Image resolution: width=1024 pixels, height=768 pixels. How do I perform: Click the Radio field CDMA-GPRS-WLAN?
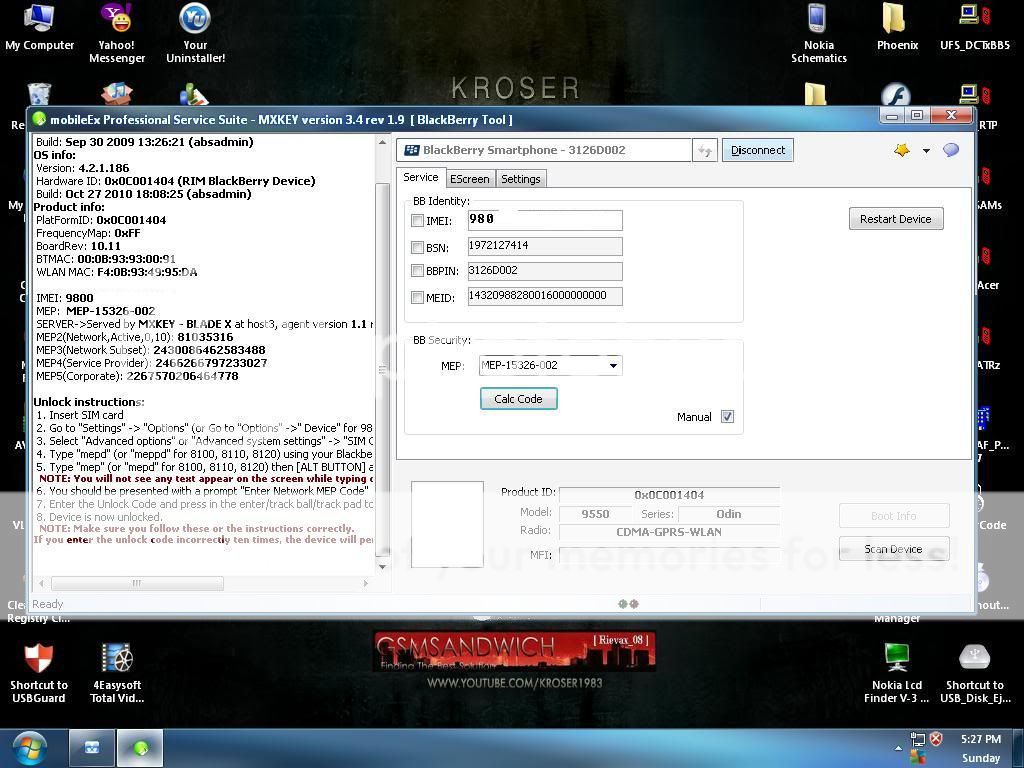pyautogui.click(x=669, y=532)
